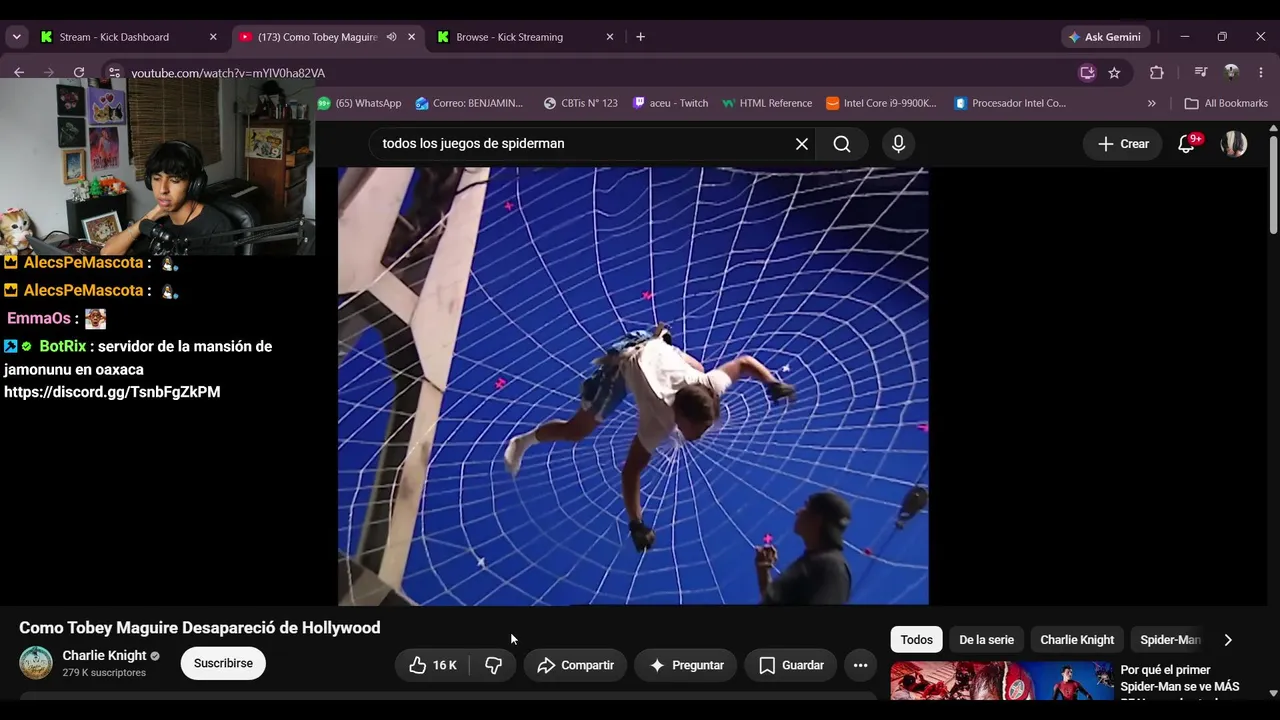
Task: Share the video via Compartir
Action: 575,665
